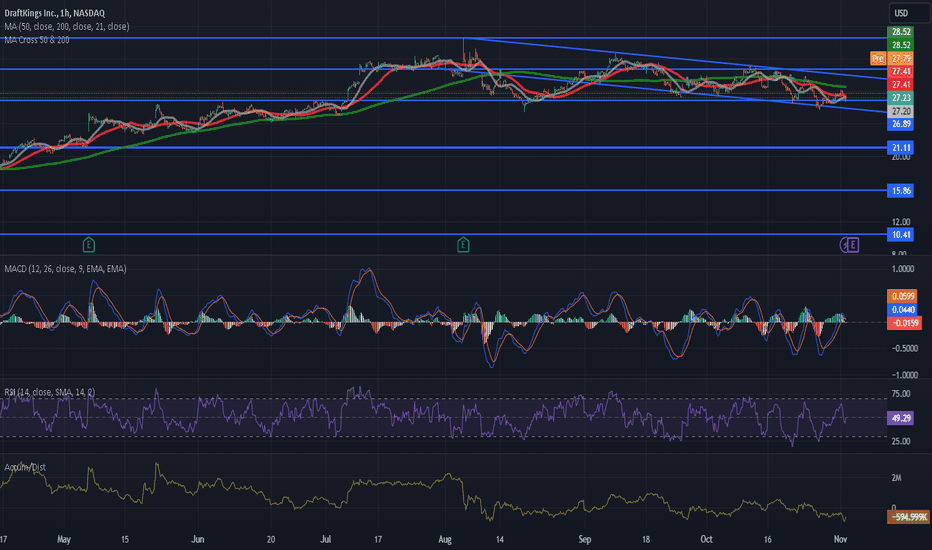Viewport: 932px width, 550px height.
Task: Click the blue 26.89 price label
Action: click(900, 124)
